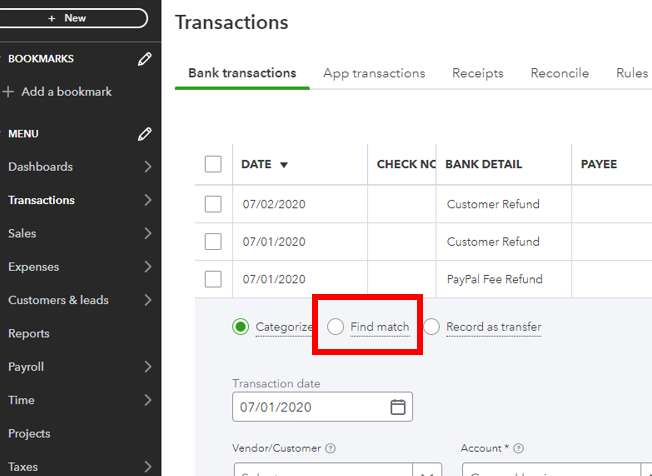The width and height of the screenshot is (652, 476).
Task: Open the calendar picker for Transaction date
Action: pos(397,407)
